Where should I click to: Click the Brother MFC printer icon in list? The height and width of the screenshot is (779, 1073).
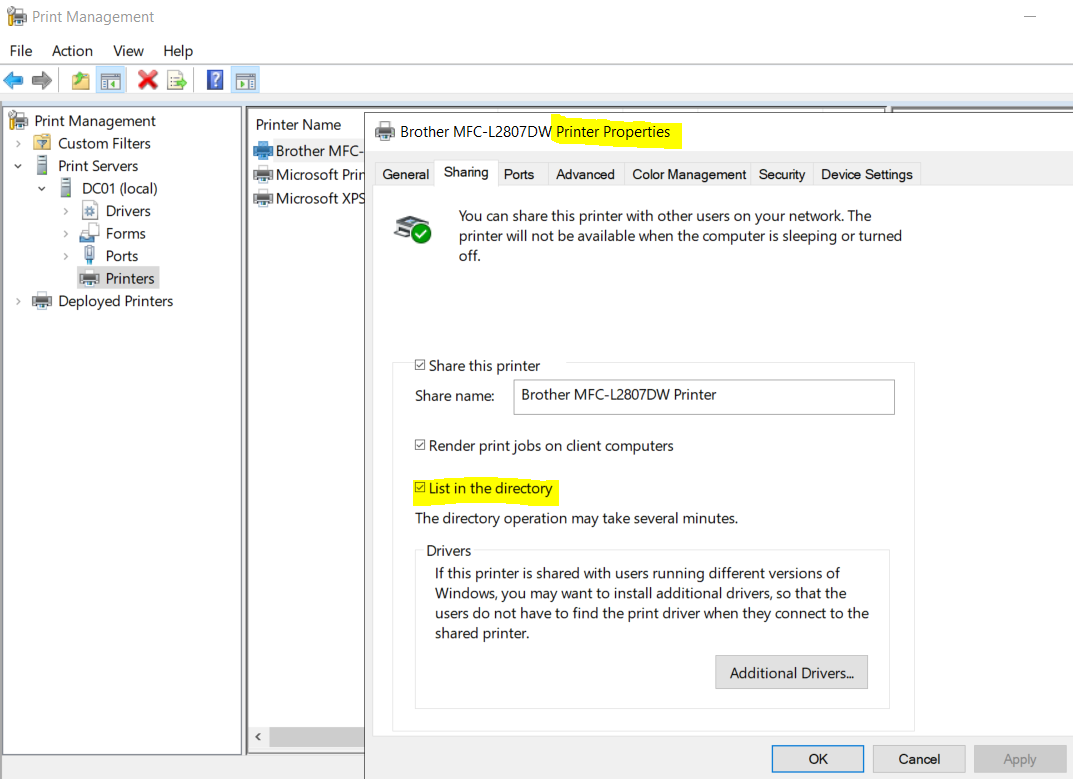[263, 151]
